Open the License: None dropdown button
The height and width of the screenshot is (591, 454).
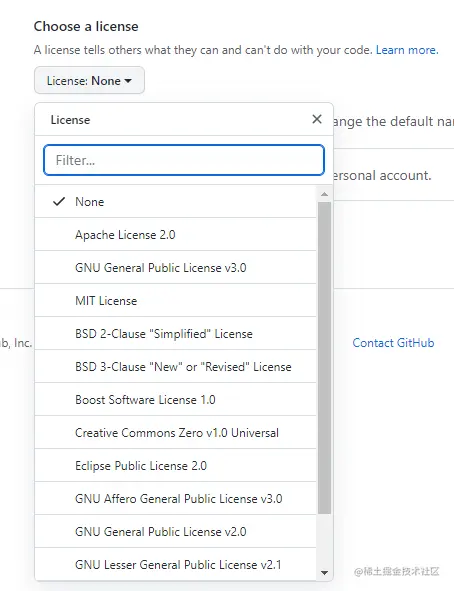tap(89, 80)
